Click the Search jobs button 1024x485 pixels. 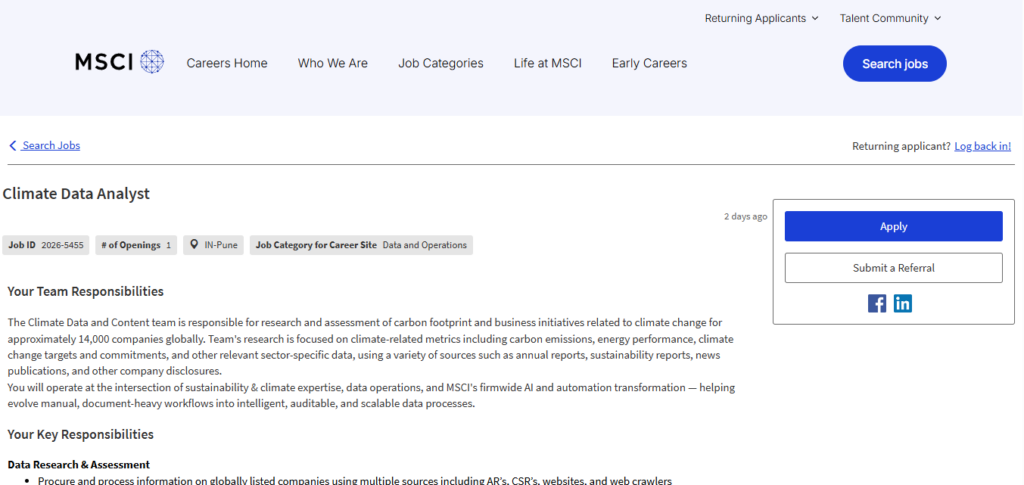(x=895, y=63)
